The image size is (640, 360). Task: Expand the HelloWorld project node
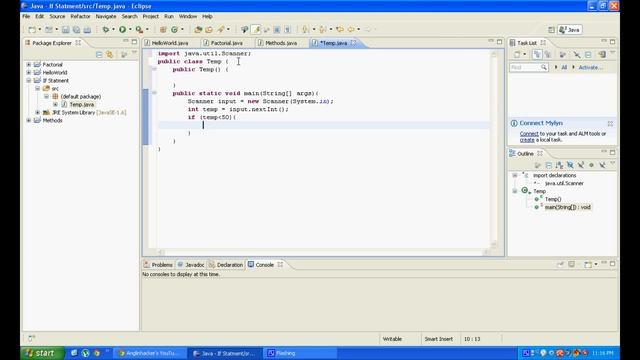(29, 73)
